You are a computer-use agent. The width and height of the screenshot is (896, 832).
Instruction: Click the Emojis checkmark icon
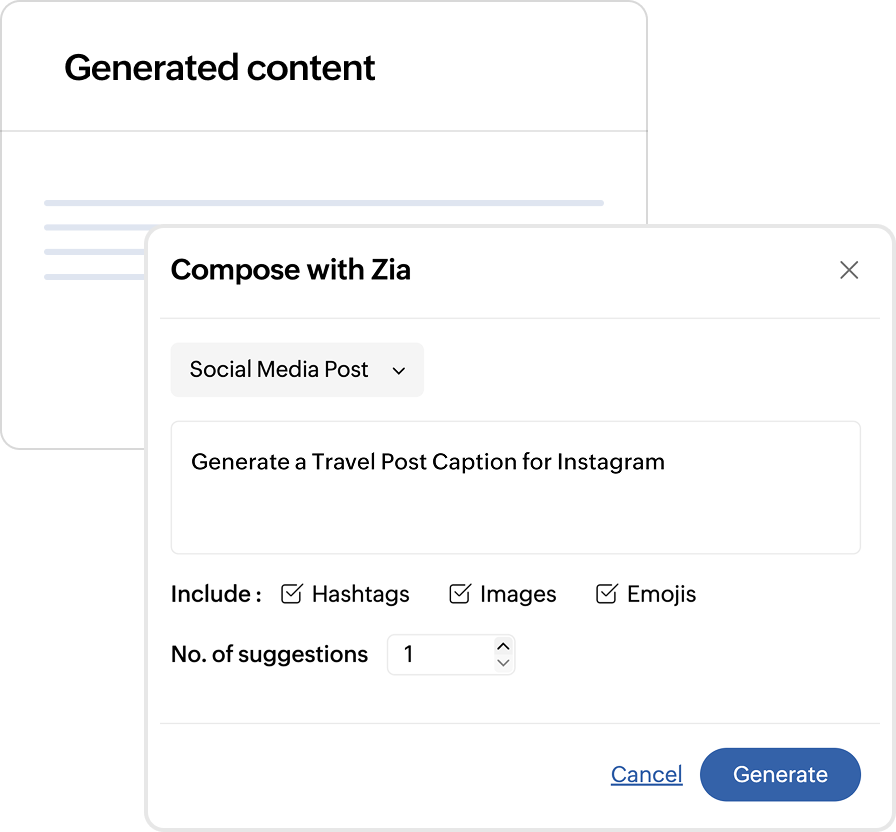tap(606, 593)
